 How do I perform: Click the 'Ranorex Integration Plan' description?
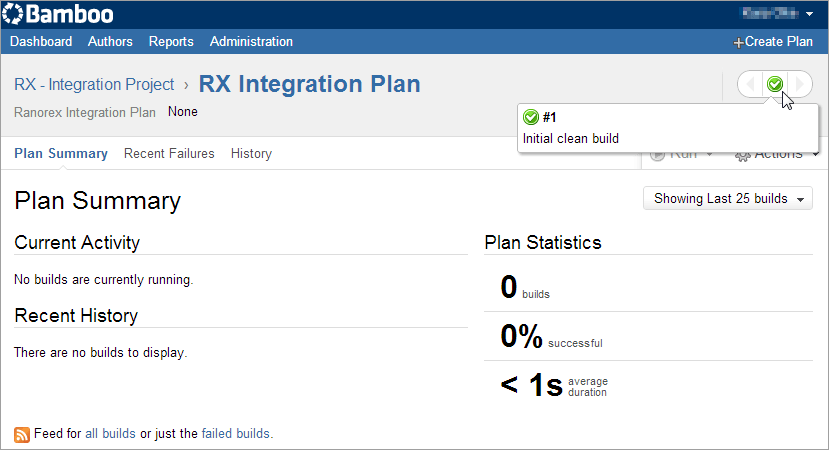(85, 113)
